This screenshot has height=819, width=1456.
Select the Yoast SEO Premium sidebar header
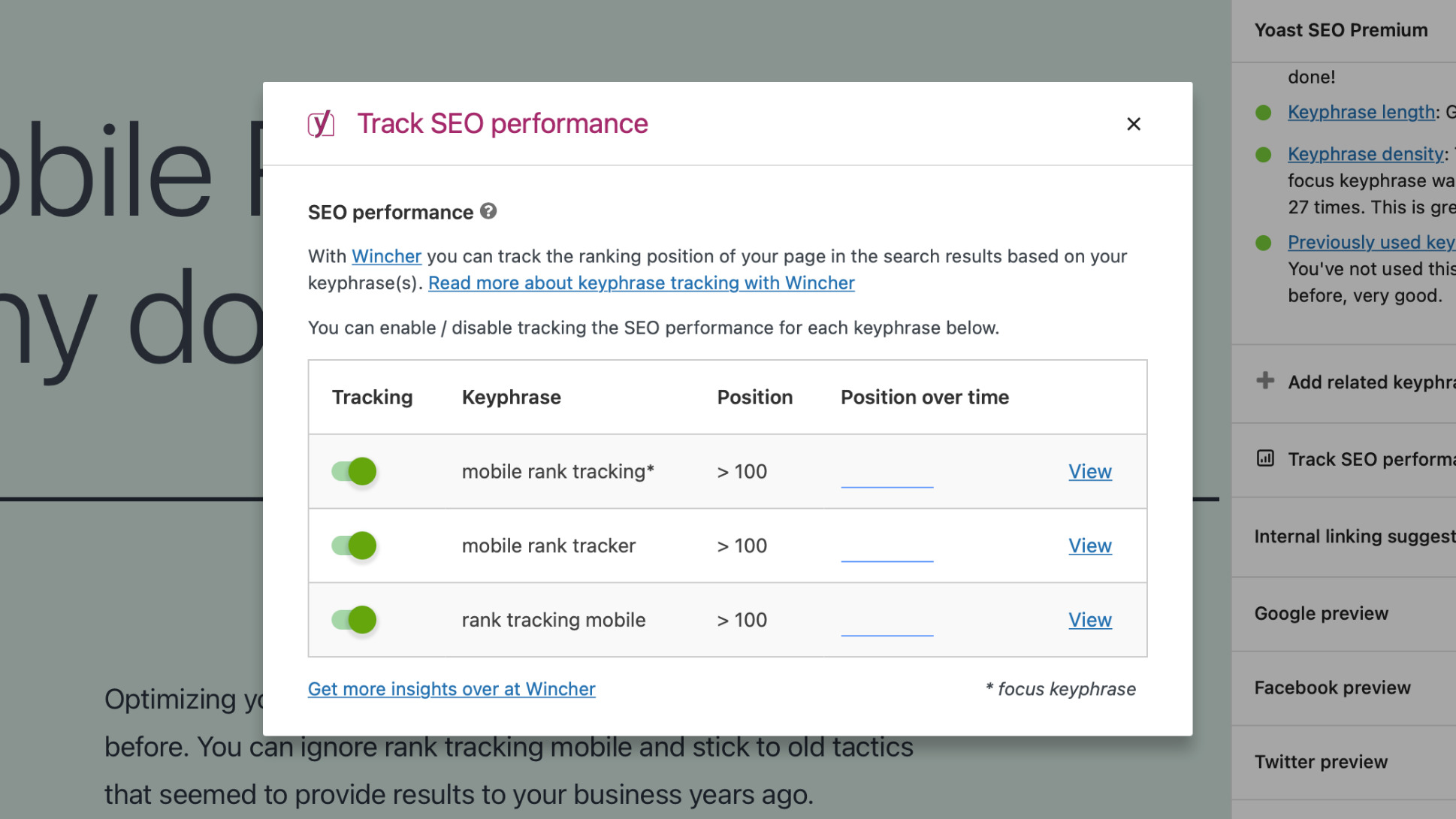1341,30
